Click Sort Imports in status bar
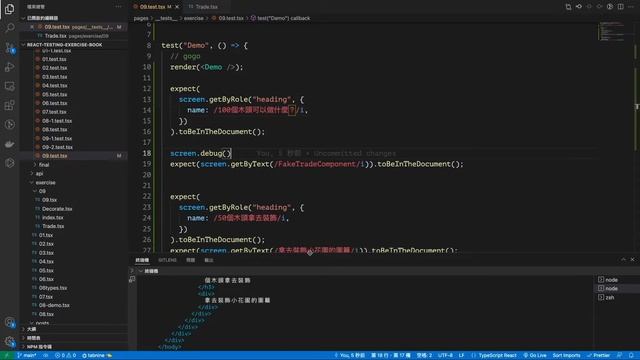The image size is (640, 360). pos(566,356)
